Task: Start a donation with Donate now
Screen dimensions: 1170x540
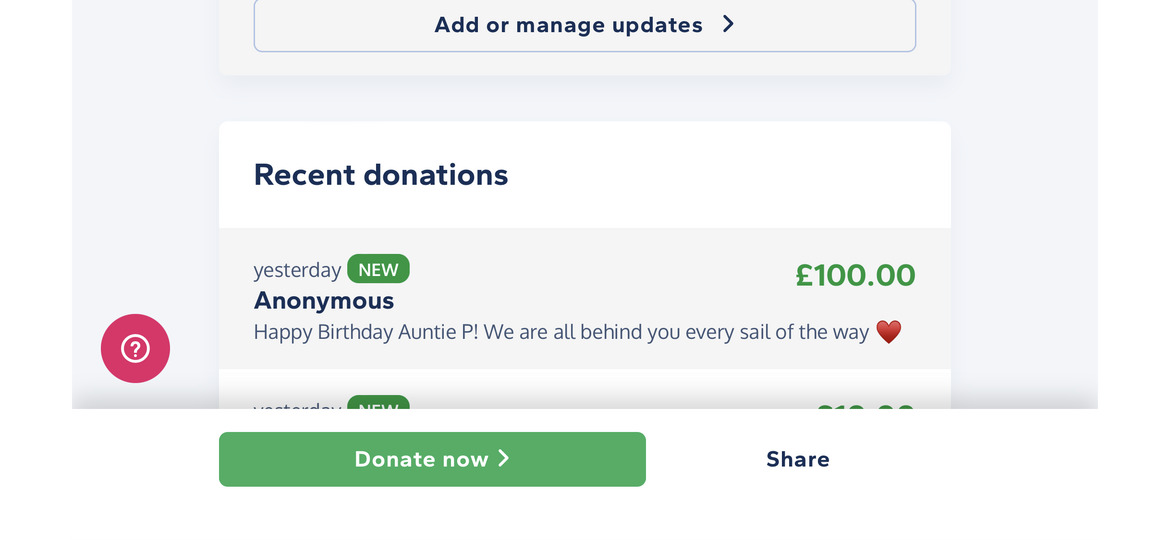Action: point(432,459)
